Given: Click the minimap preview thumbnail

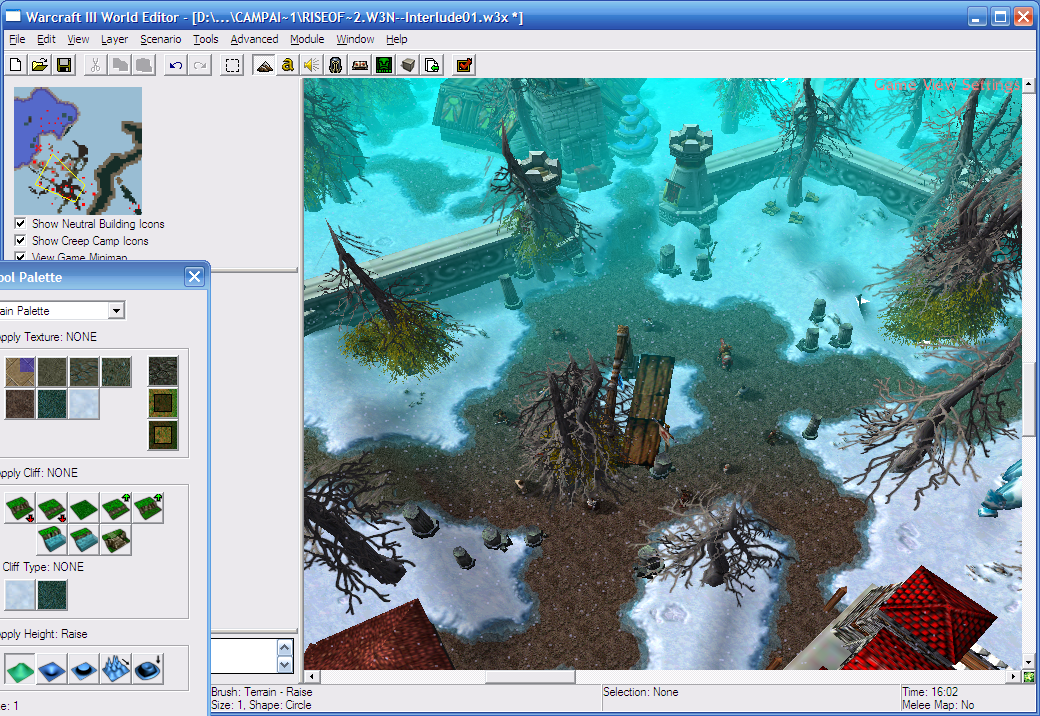Looking at the screenshot, I should pyautogui.click(x=78, y=150).
